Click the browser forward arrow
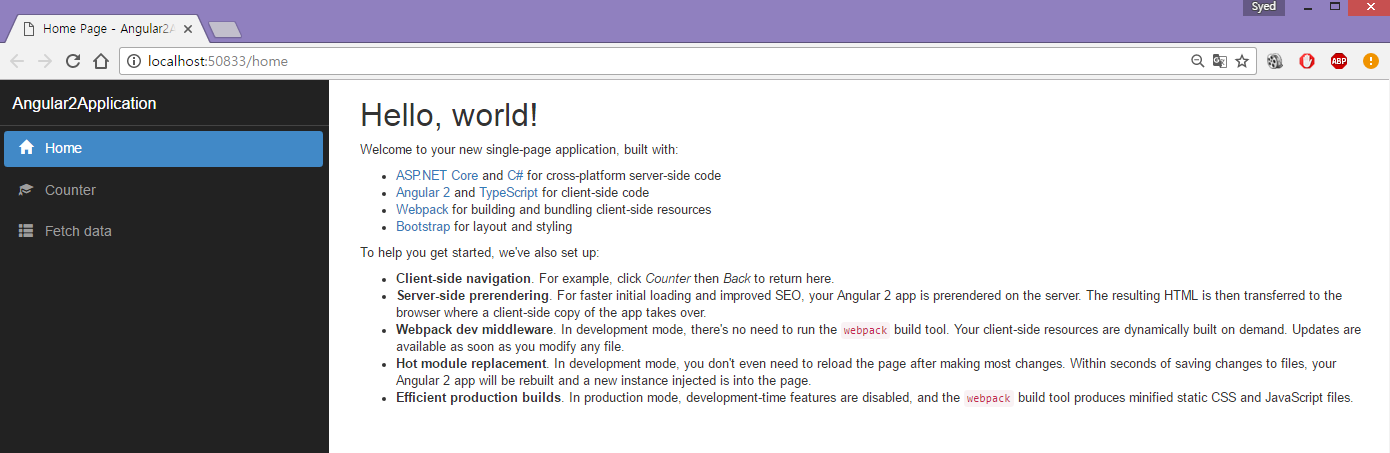The image size is (1390, 453). (44, 61)
